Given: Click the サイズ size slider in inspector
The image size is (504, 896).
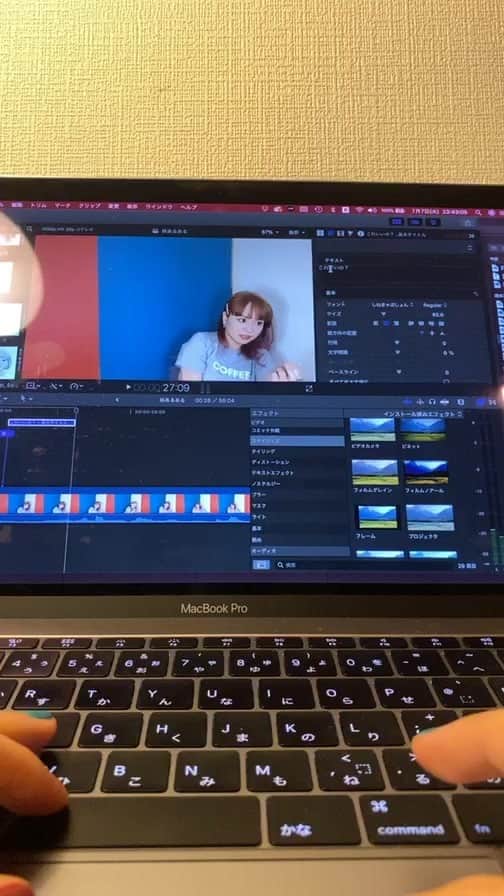Looking at the screenshot, I should tap(383, 314).
